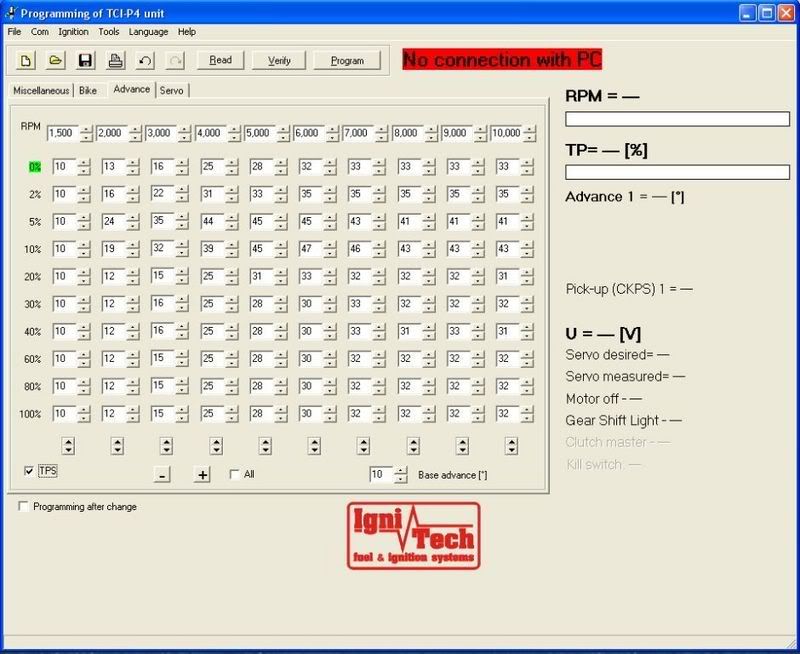Click advance cell at 40% and 9,000 RPM
This screenshot has width=800, height=654.
tap(459, 332)
